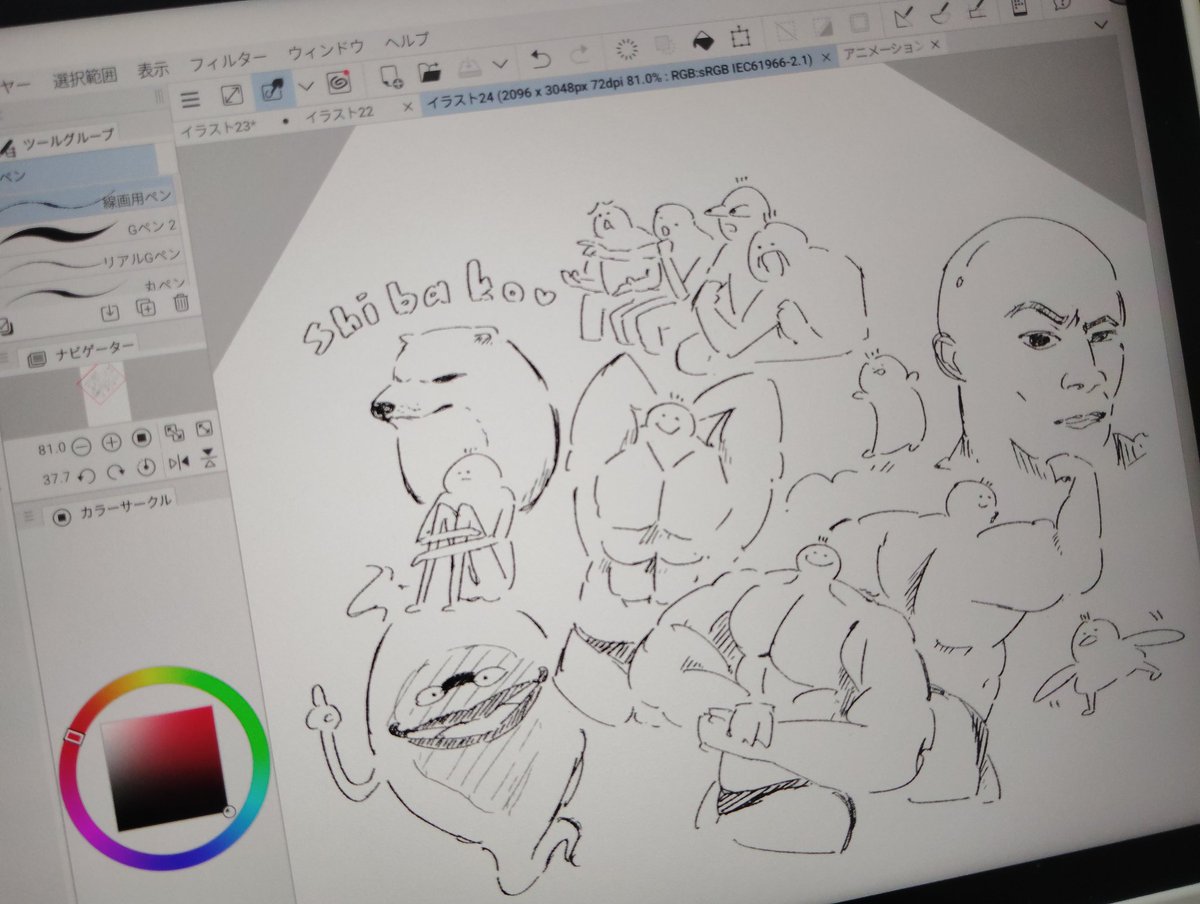Close the イラスト24 tab

[x=826, y=59]
